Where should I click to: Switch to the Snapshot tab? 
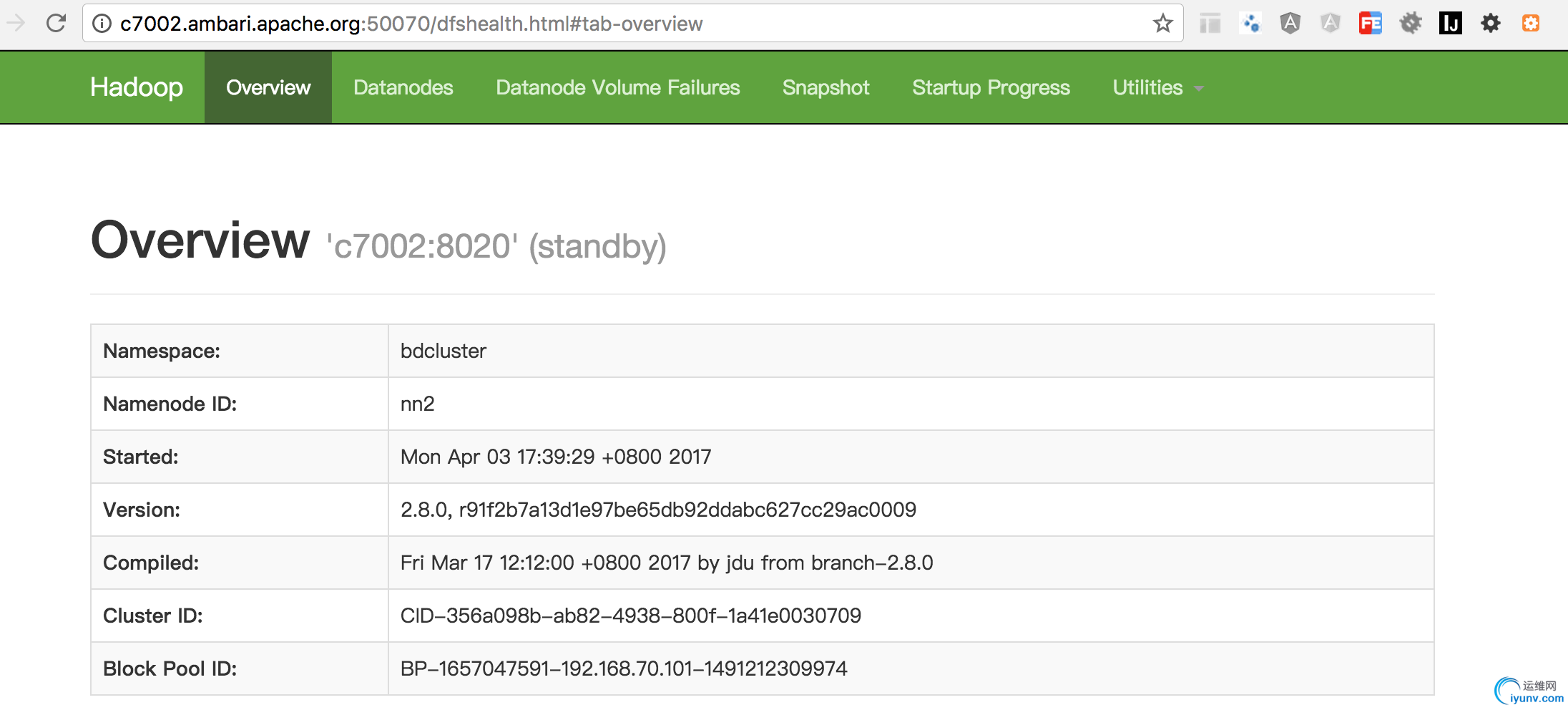[826, 87]
